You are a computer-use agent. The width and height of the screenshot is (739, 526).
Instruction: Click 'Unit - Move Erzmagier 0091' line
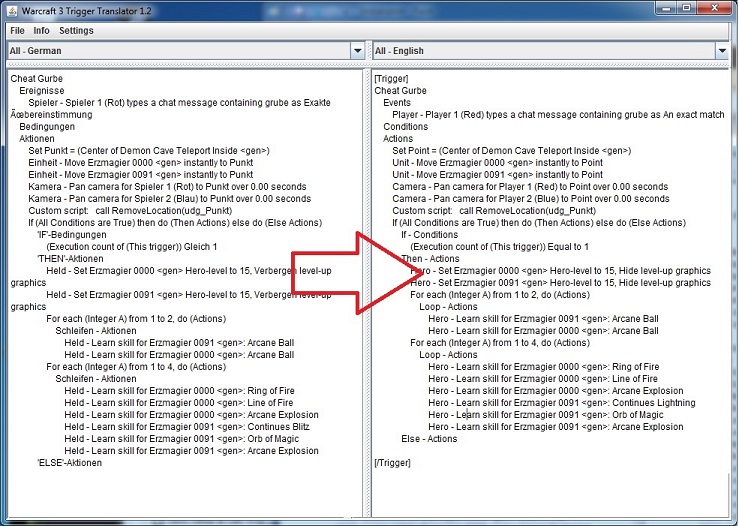pyautogui.click(x=498, y=175)
